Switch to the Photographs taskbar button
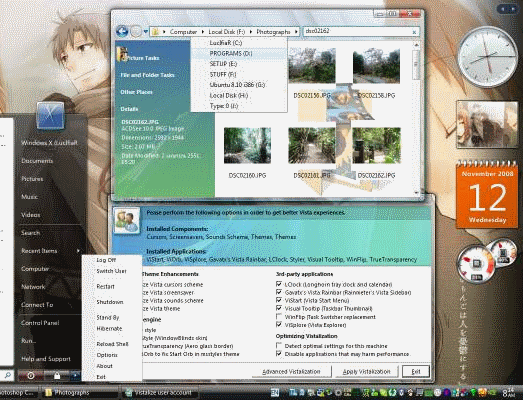523x400 pixels. click(80, 393)
